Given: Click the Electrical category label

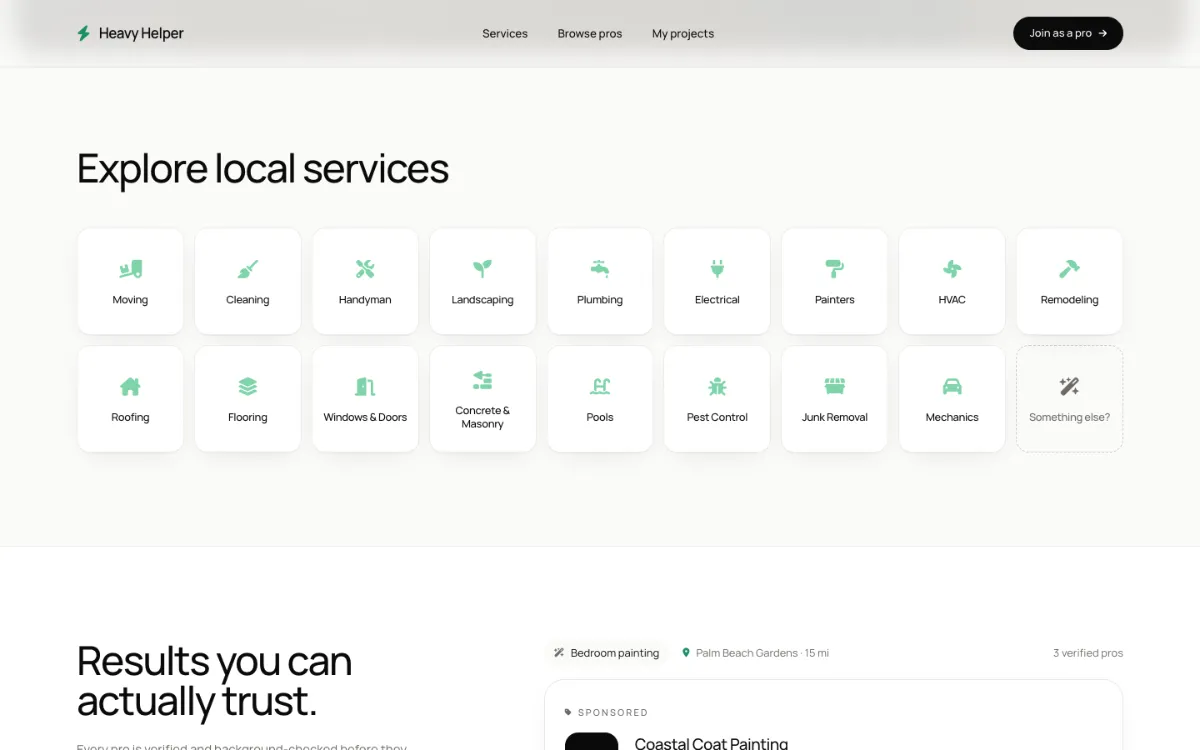Looking at the screenshot, I should 717,300.
